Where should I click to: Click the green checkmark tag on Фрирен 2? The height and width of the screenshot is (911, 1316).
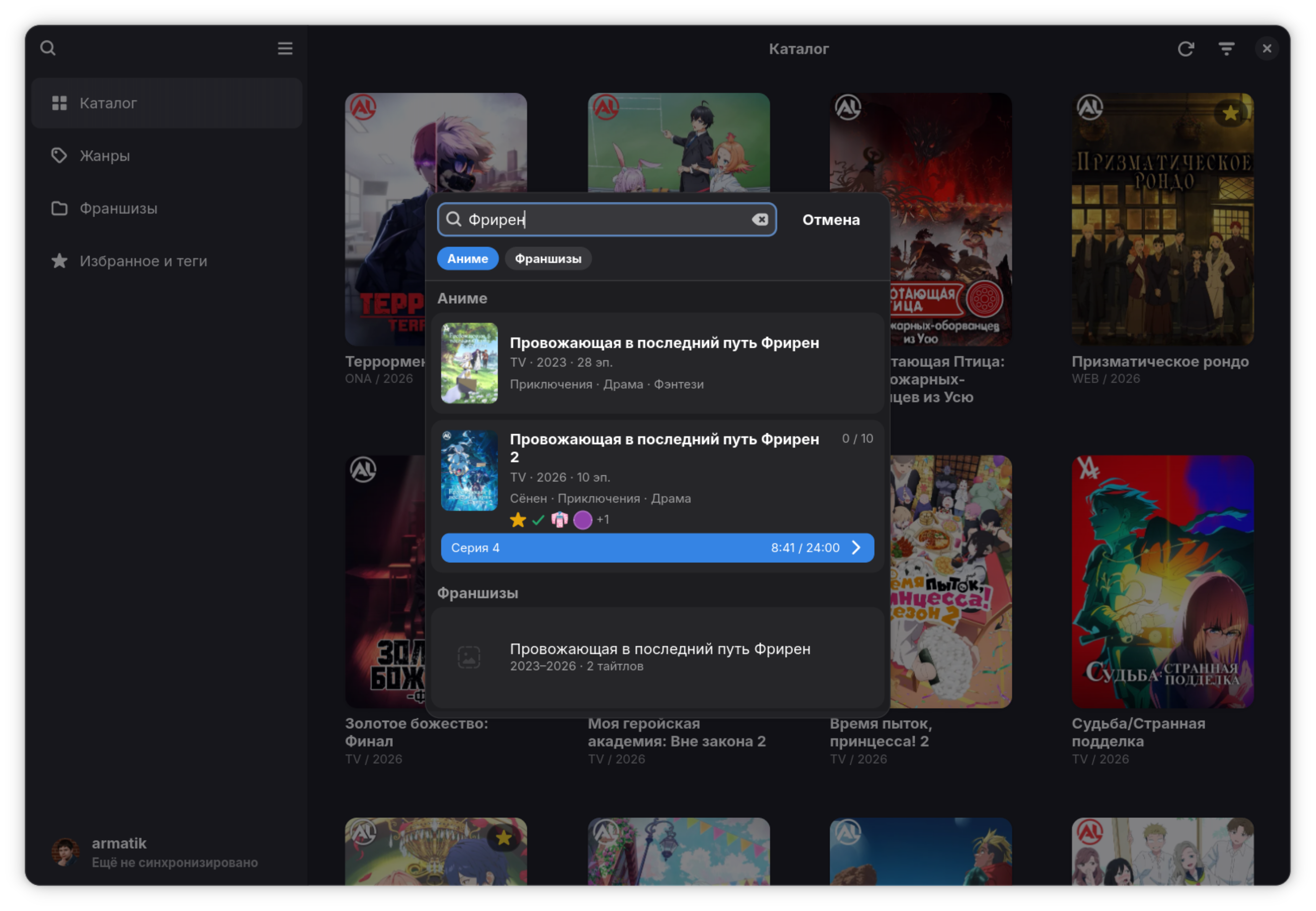(x=538, y=520)
